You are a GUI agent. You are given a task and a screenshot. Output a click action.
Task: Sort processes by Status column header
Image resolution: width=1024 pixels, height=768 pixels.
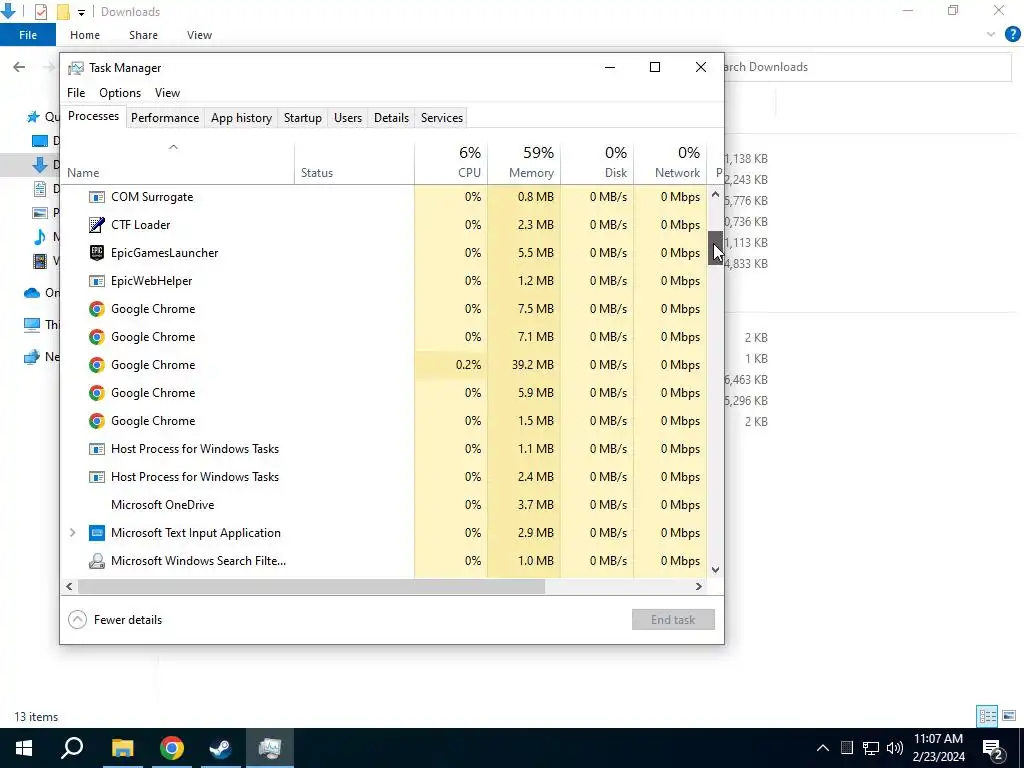click(355, 162)
